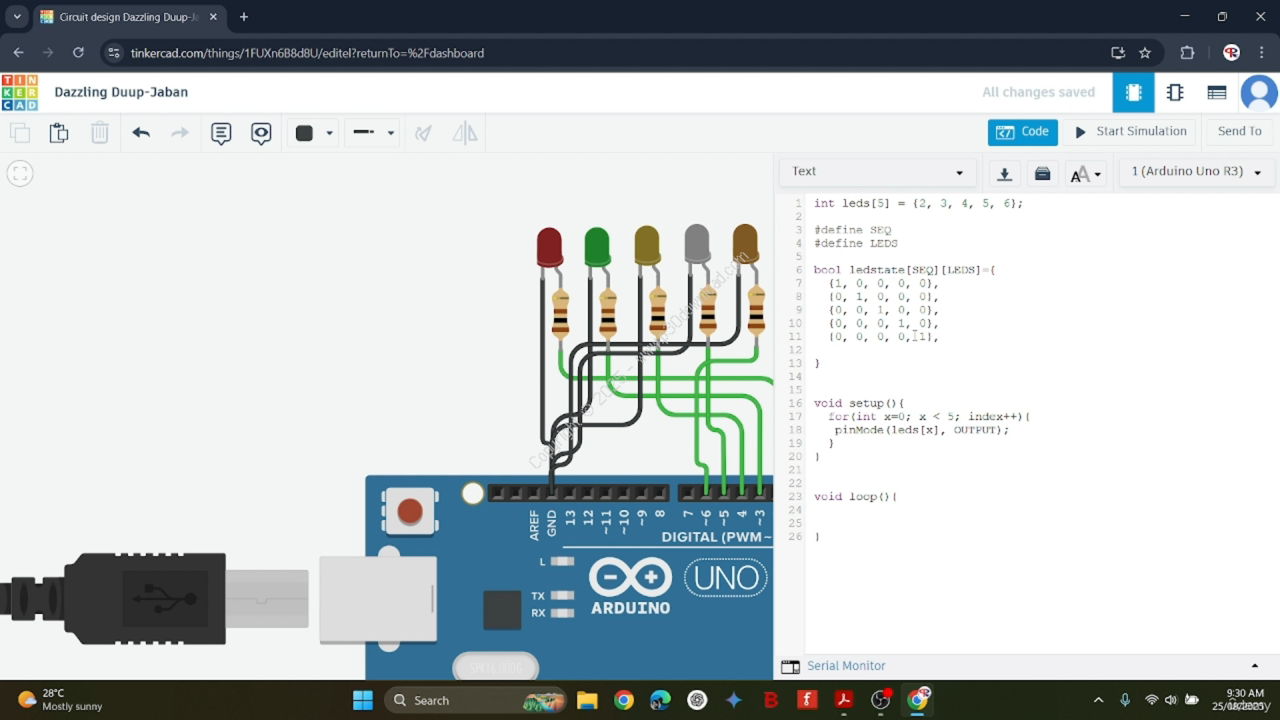Click the Send To button
This screenshot has width=1280, height=720.
pos(1239,132)
